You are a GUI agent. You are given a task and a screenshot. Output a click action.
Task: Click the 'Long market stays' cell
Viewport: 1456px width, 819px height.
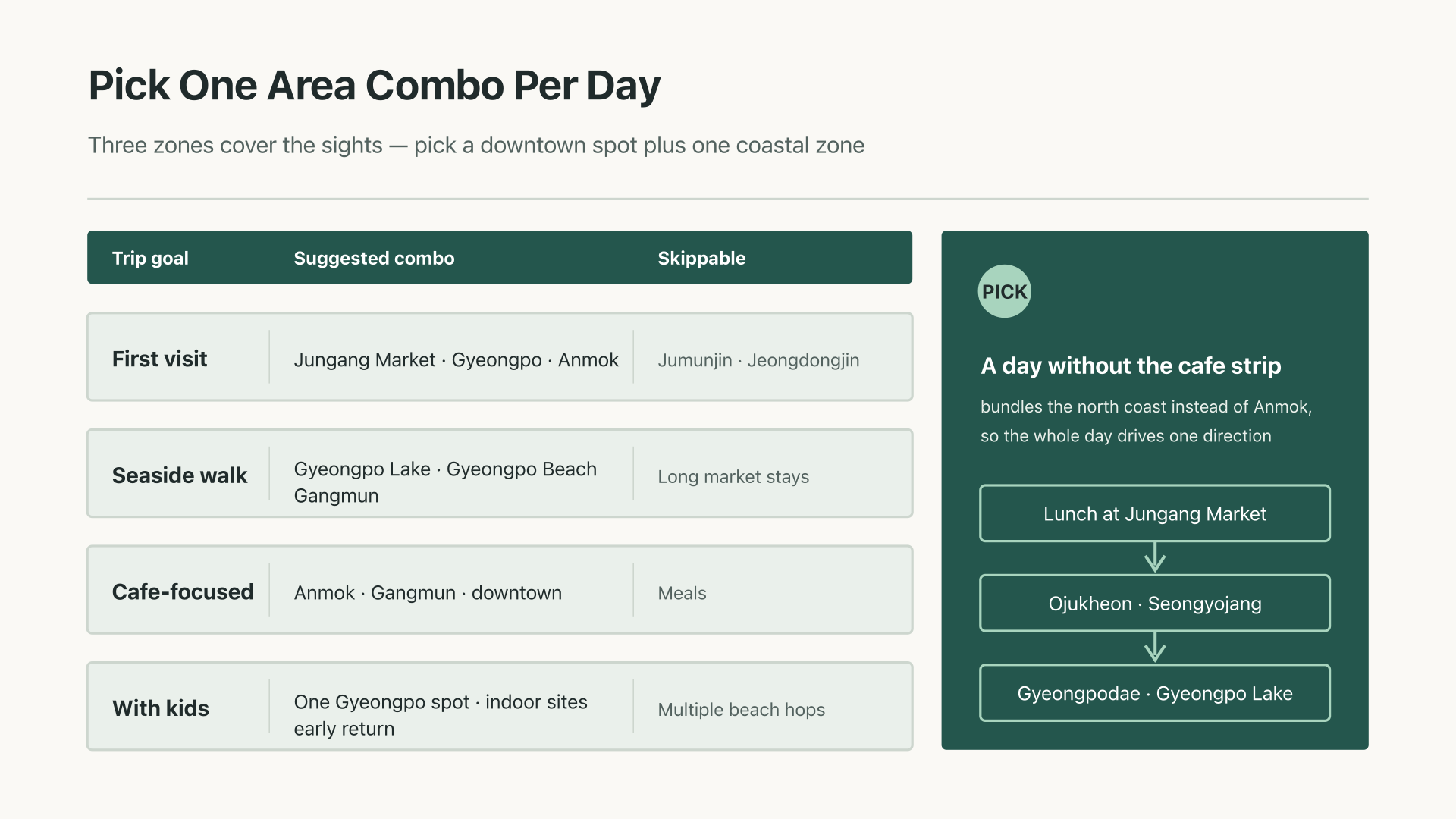pos(733,476)
